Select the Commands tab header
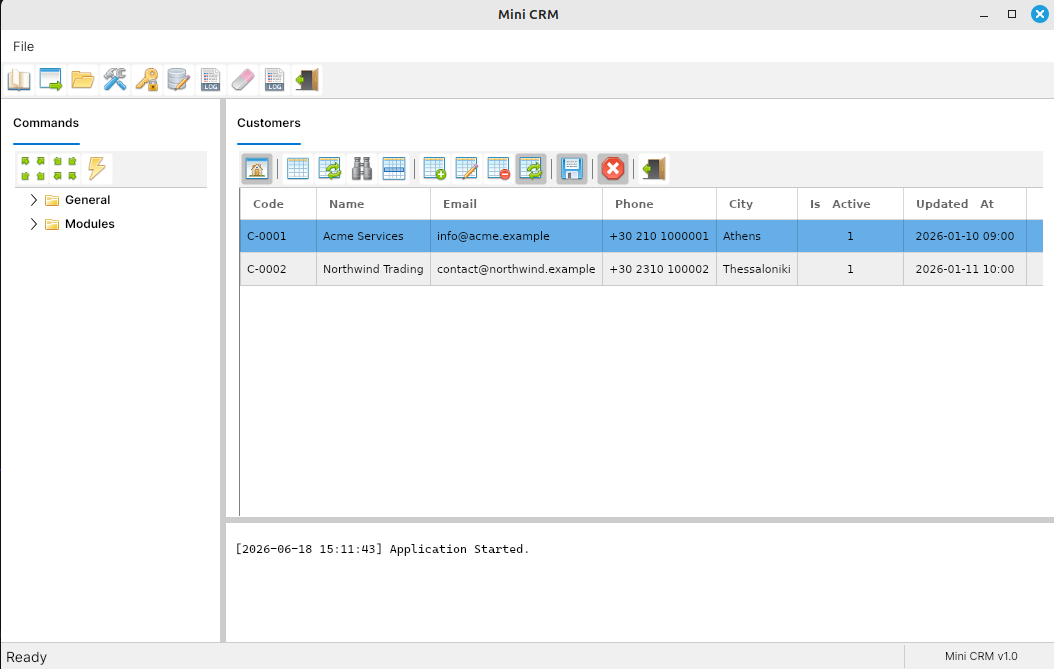The height and width of the screenshot is (669, 1054). (x=46, y=123)
